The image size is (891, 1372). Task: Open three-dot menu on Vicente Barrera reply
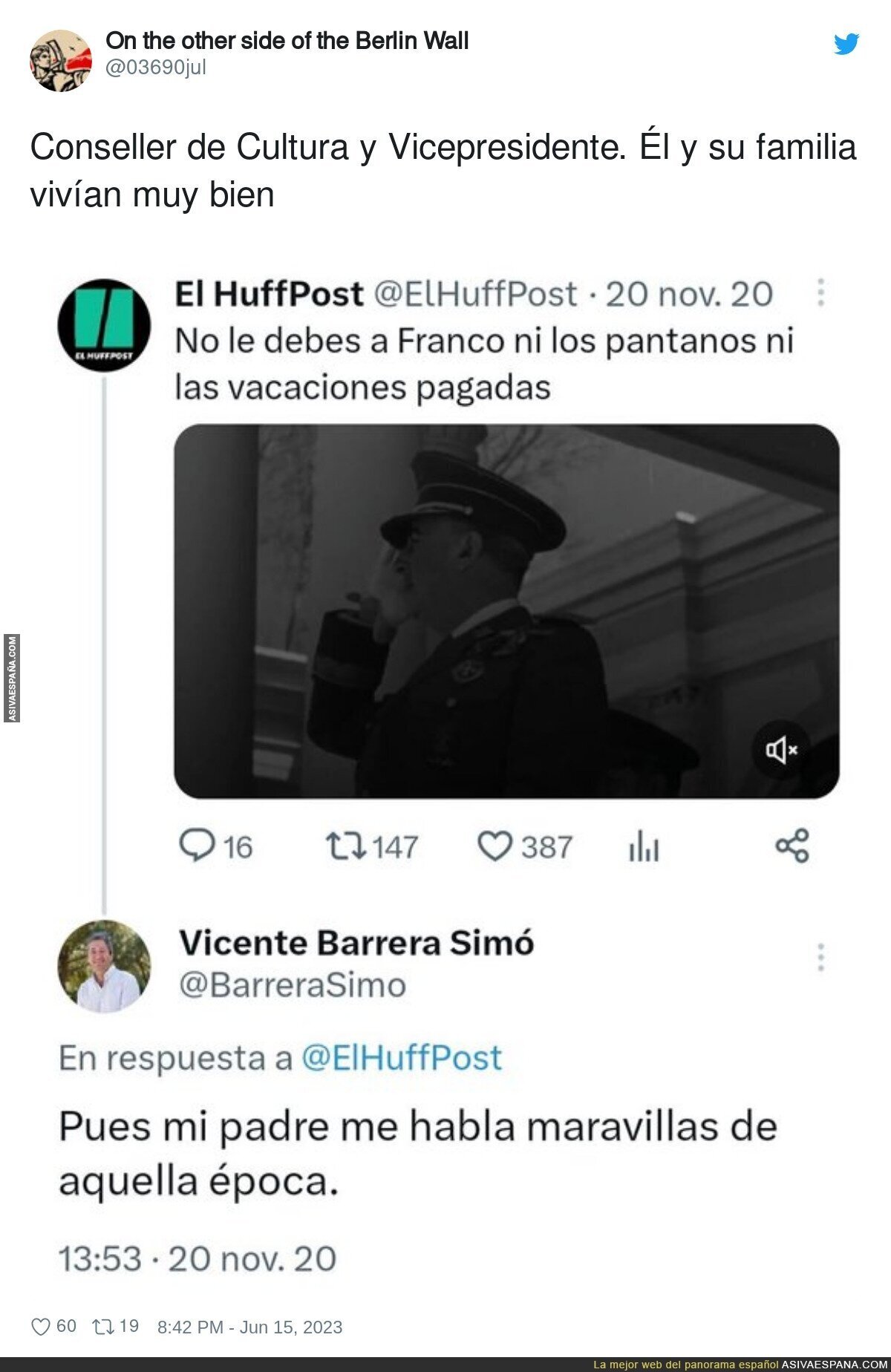point(821,958)
